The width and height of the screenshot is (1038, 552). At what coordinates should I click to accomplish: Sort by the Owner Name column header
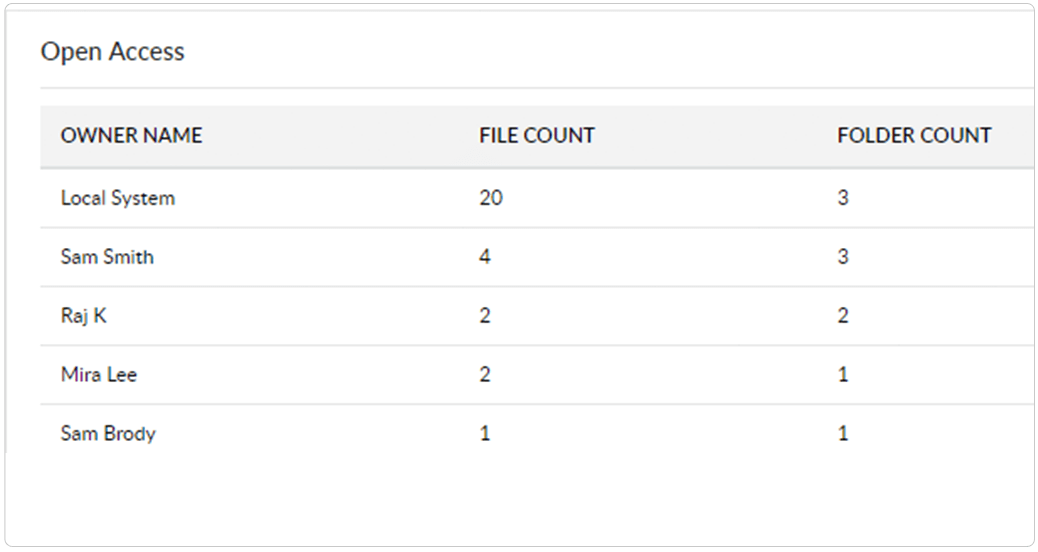point(131,135)
